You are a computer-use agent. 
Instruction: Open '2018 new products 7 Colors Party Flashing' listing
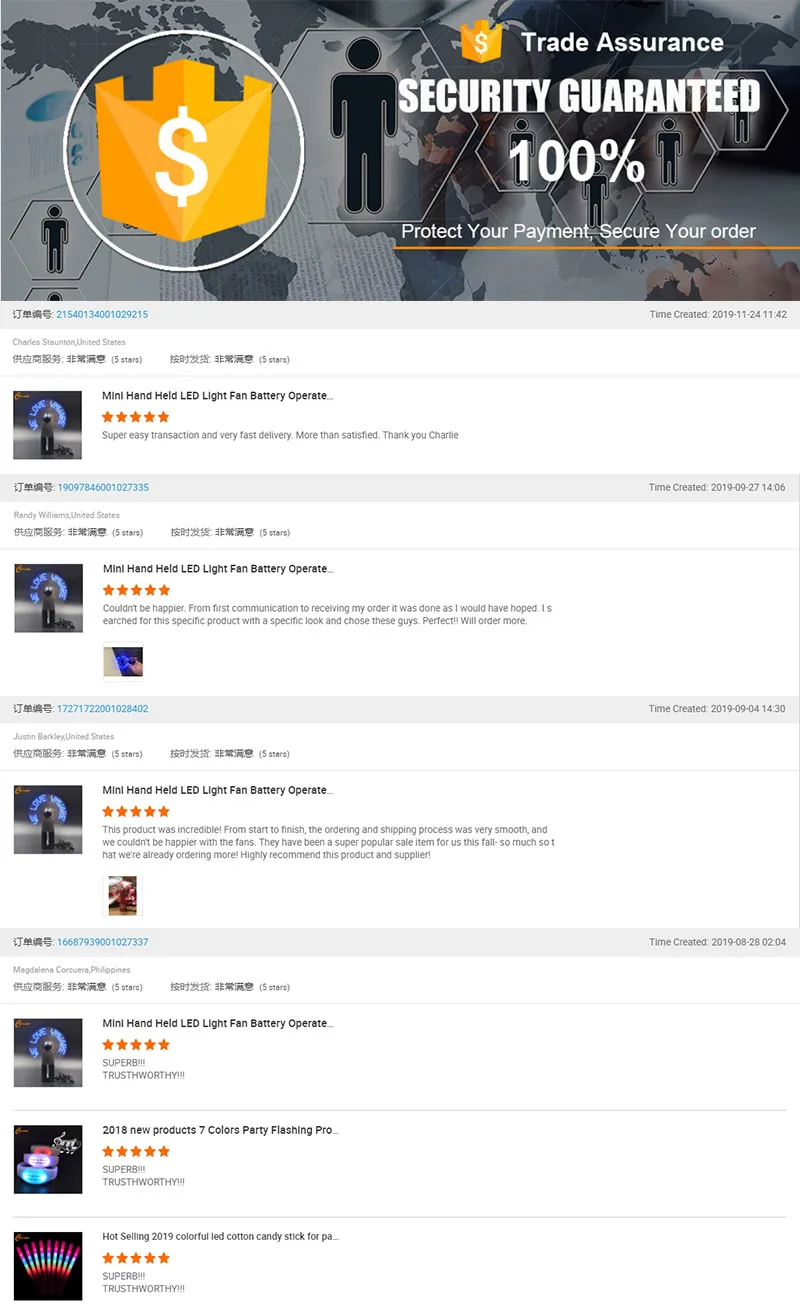point(221,1130)
